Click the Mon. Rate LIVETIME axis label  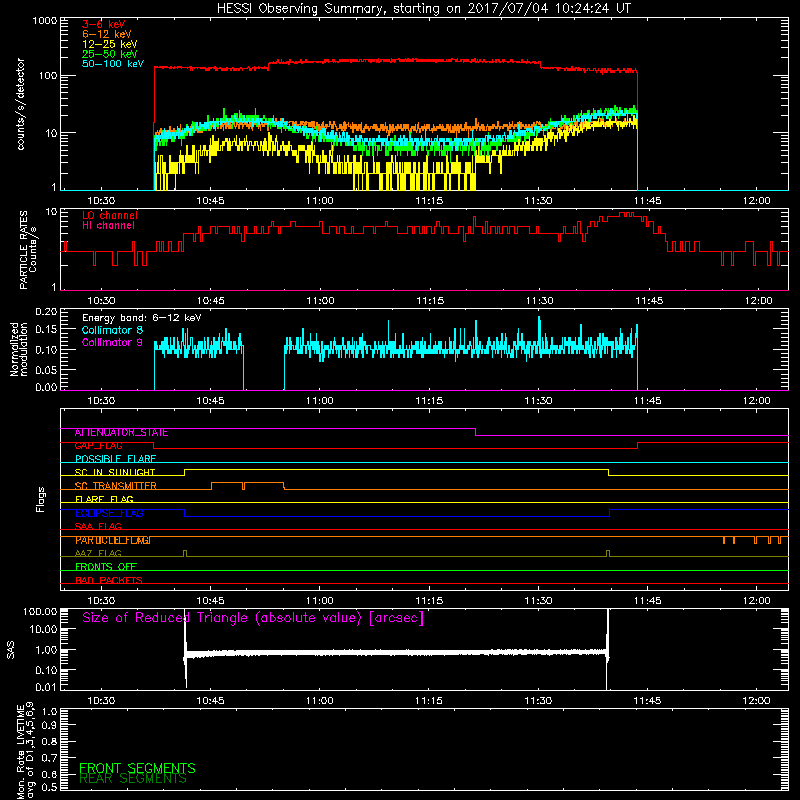24,751
